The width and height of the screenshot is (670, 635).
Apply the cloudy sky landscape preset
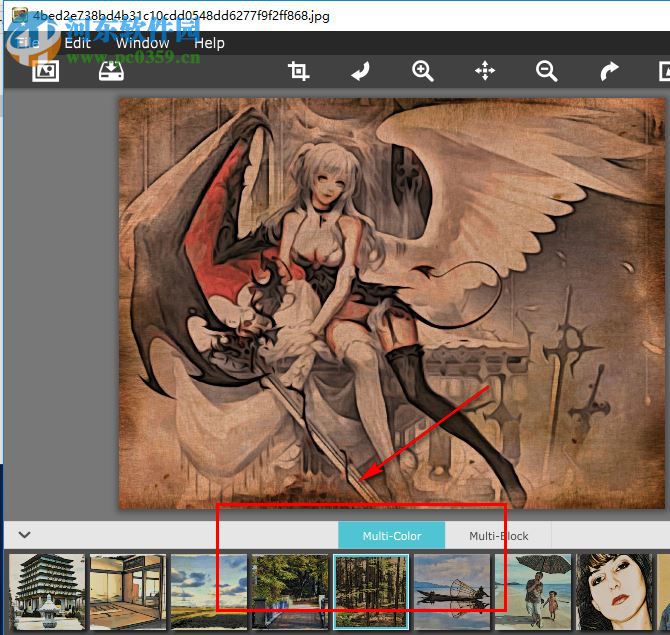coord(209,592)
